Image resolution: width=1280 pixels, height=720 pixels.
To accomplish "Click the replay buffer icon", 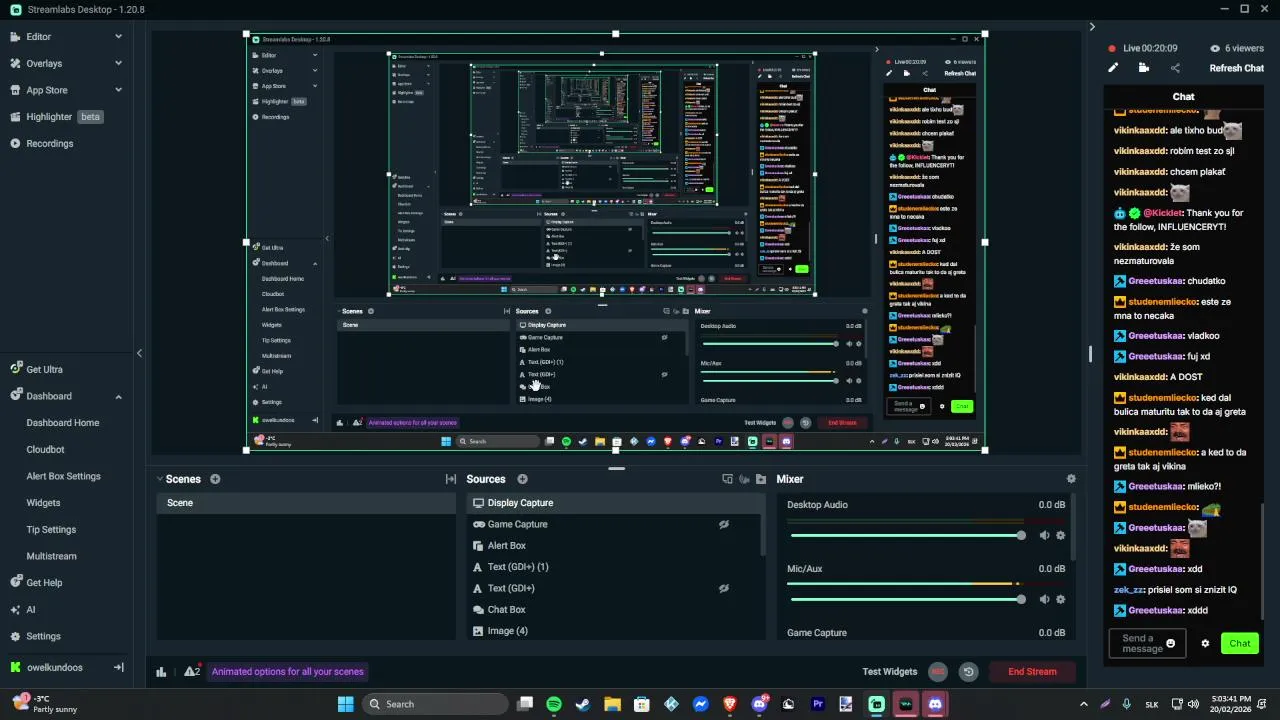I will coord(968,672).
